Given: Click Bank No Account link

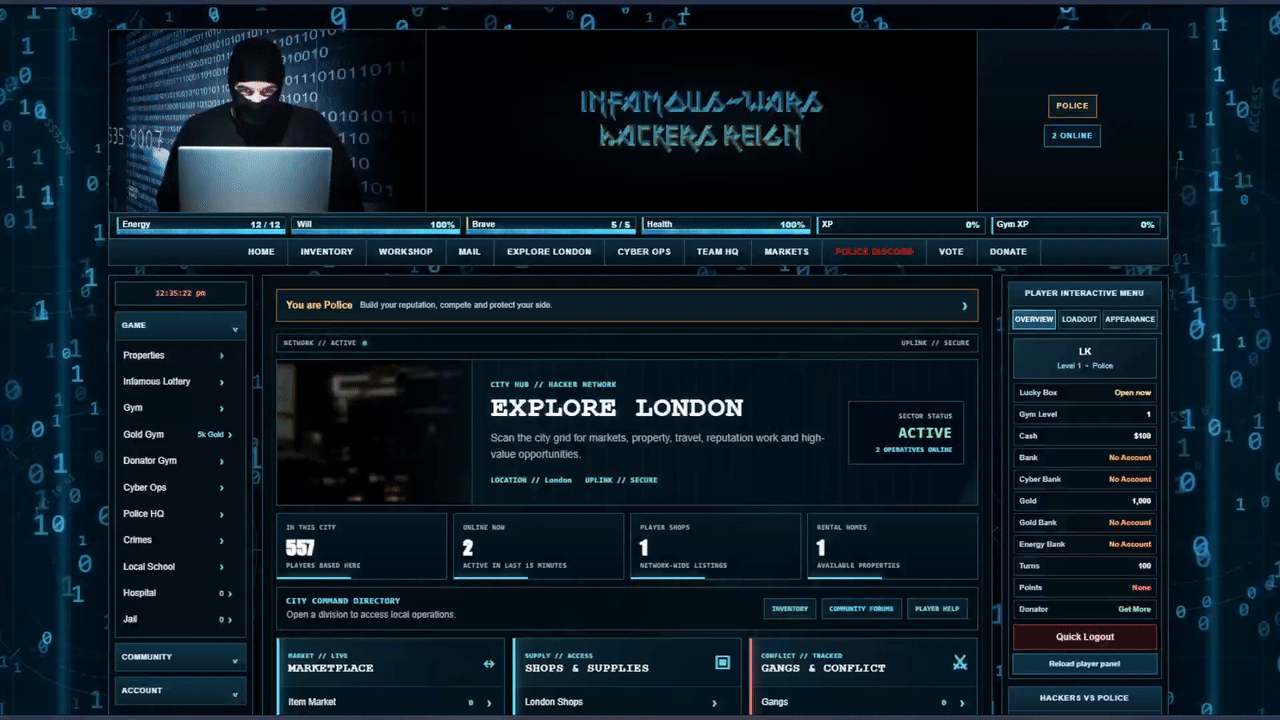Looking at the screenshot, I should tap(1130, 458).
